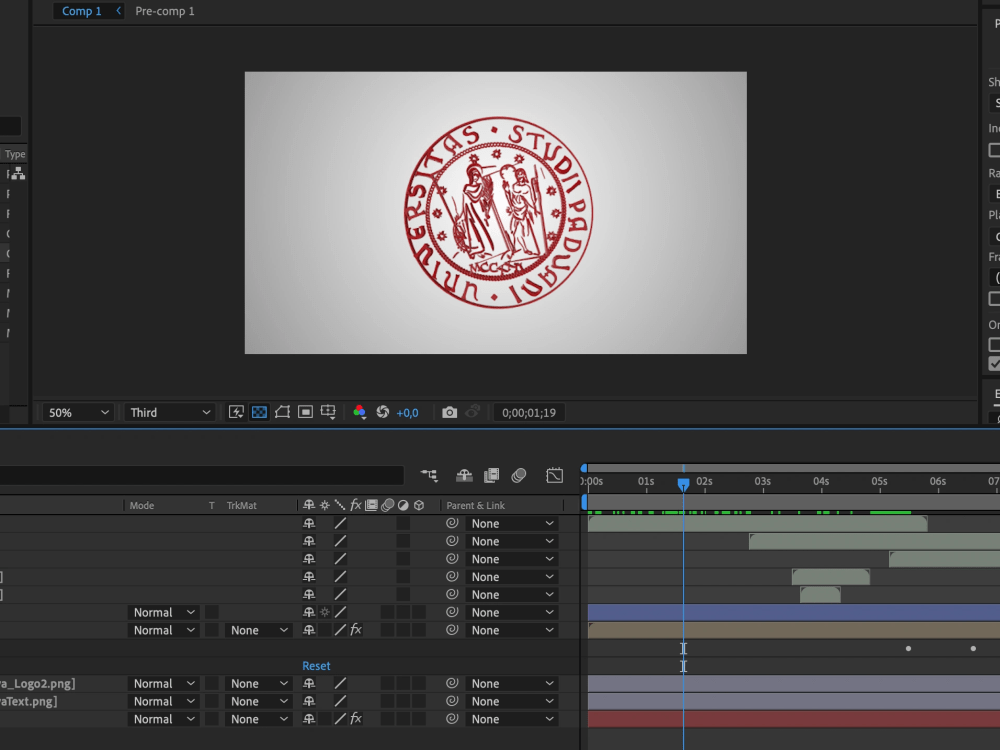Click the +0,0 exposure value
Screen dimensions: 1000x750
[408, 413]
